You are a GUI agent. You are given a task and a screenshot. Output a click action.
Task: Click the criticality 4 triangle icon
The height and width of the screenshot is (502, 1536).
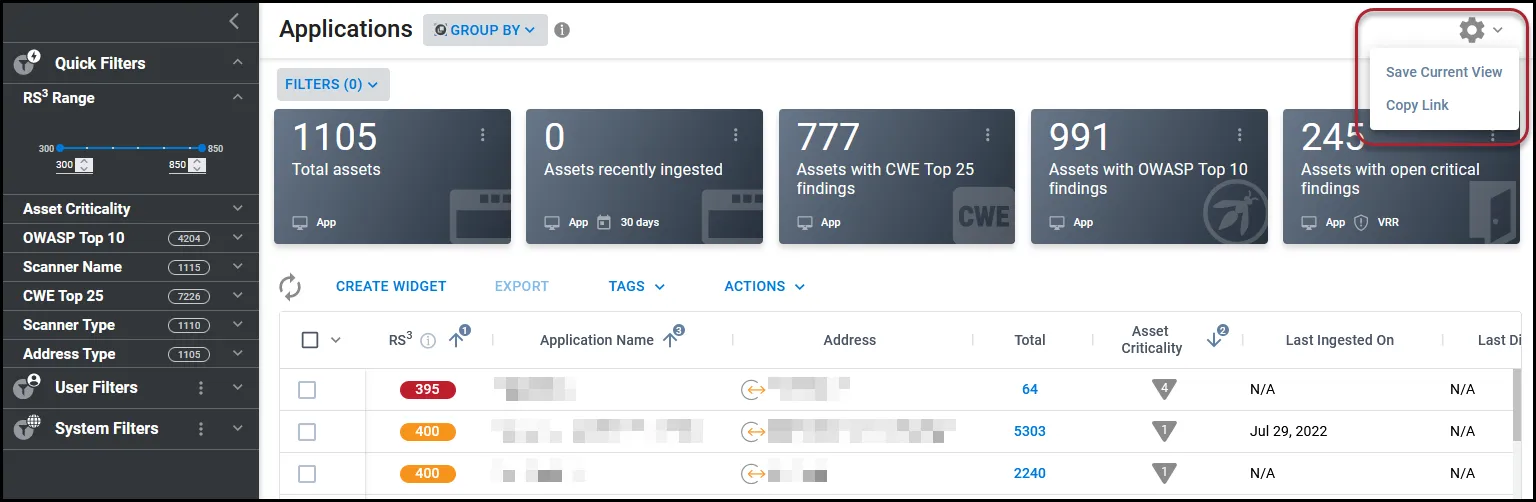(1164, 389)
